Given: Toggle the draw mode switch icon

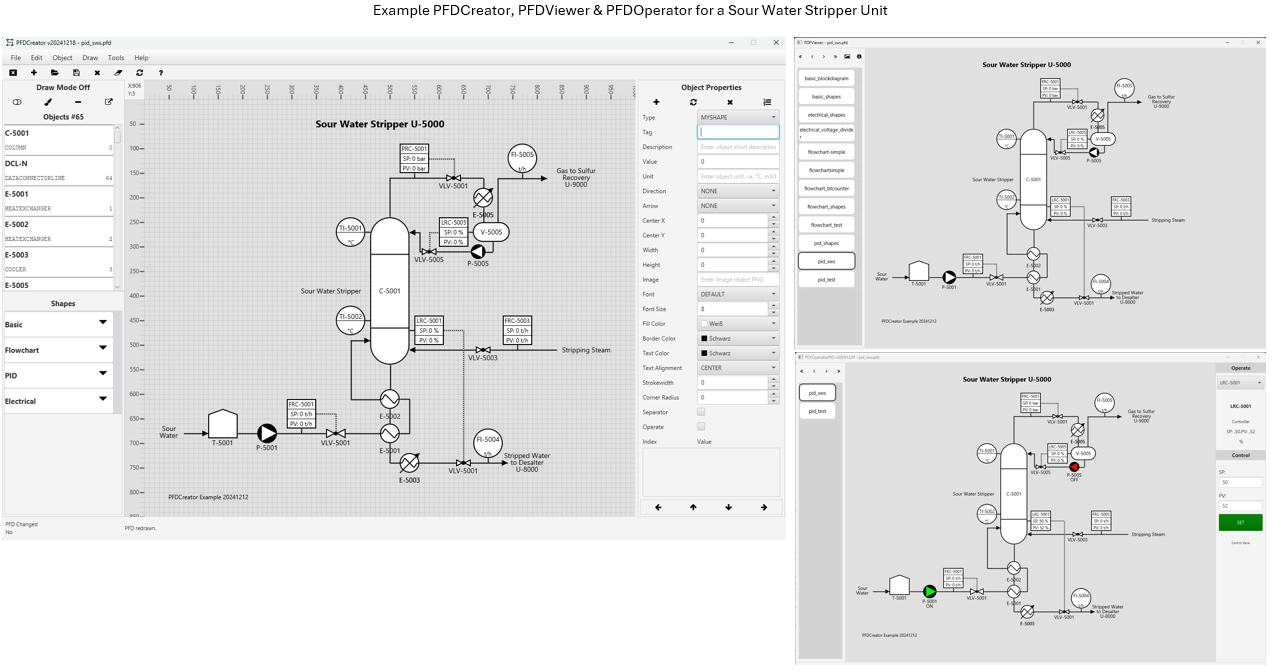Looking at the screenshot, I should click(x=16, y=102).
